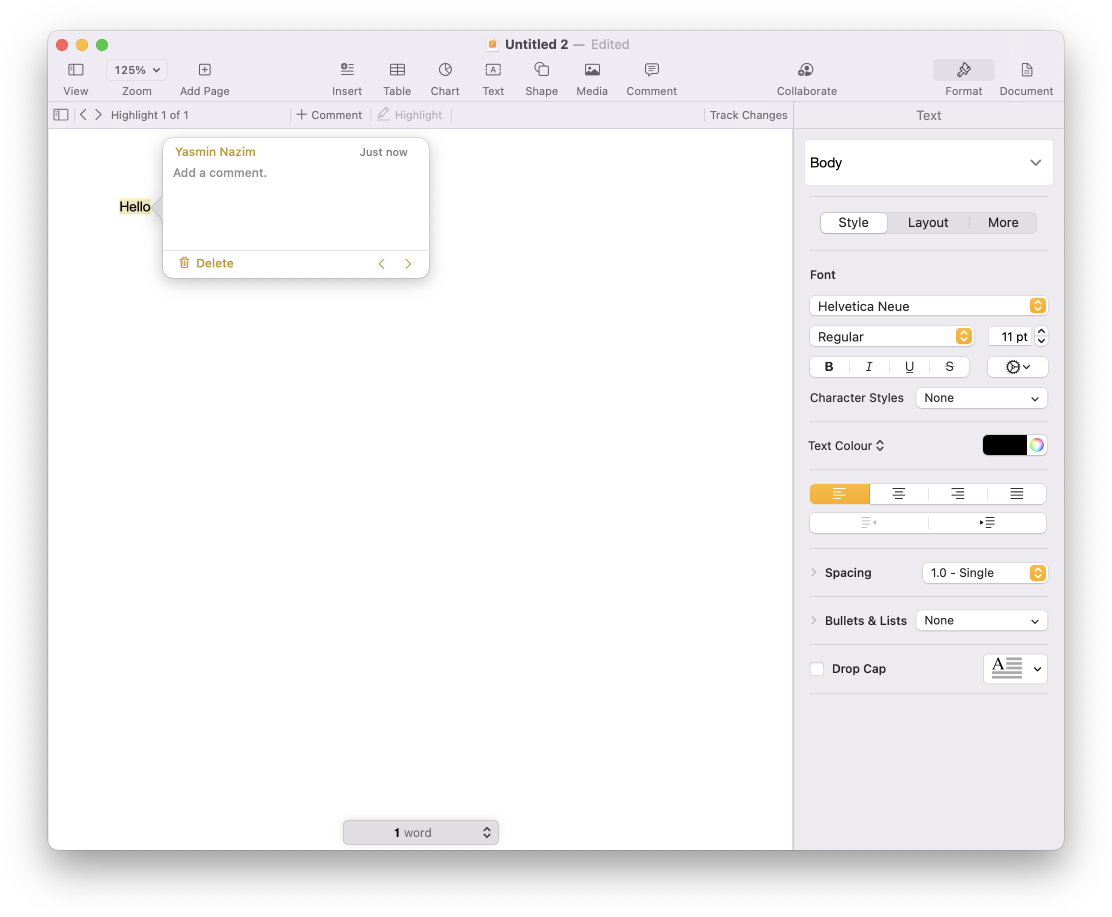
Task: Toggle bold formatting
Action: click(x=828, y=366)
